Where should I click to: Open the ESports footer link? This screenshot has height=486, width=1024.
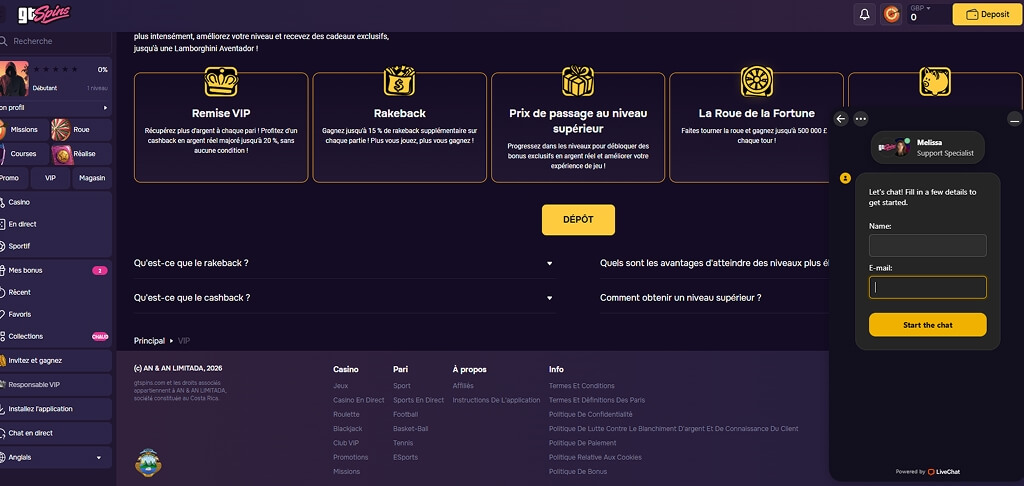tap(406, 457)
